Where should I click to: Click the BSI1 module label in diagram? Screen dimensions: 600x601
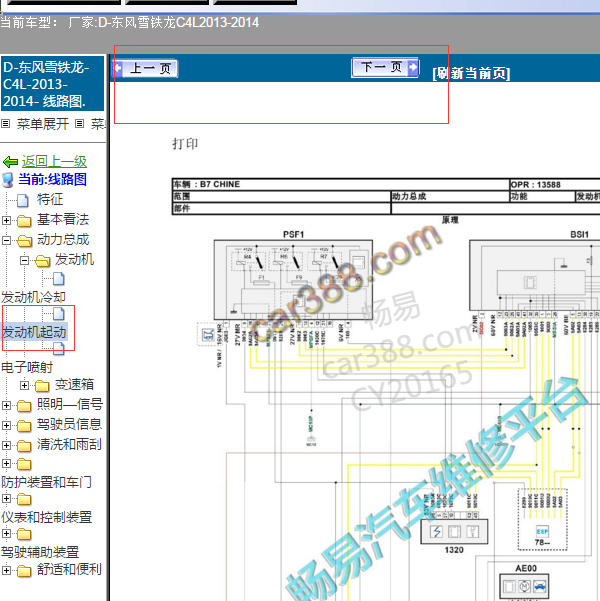point(579,234)
